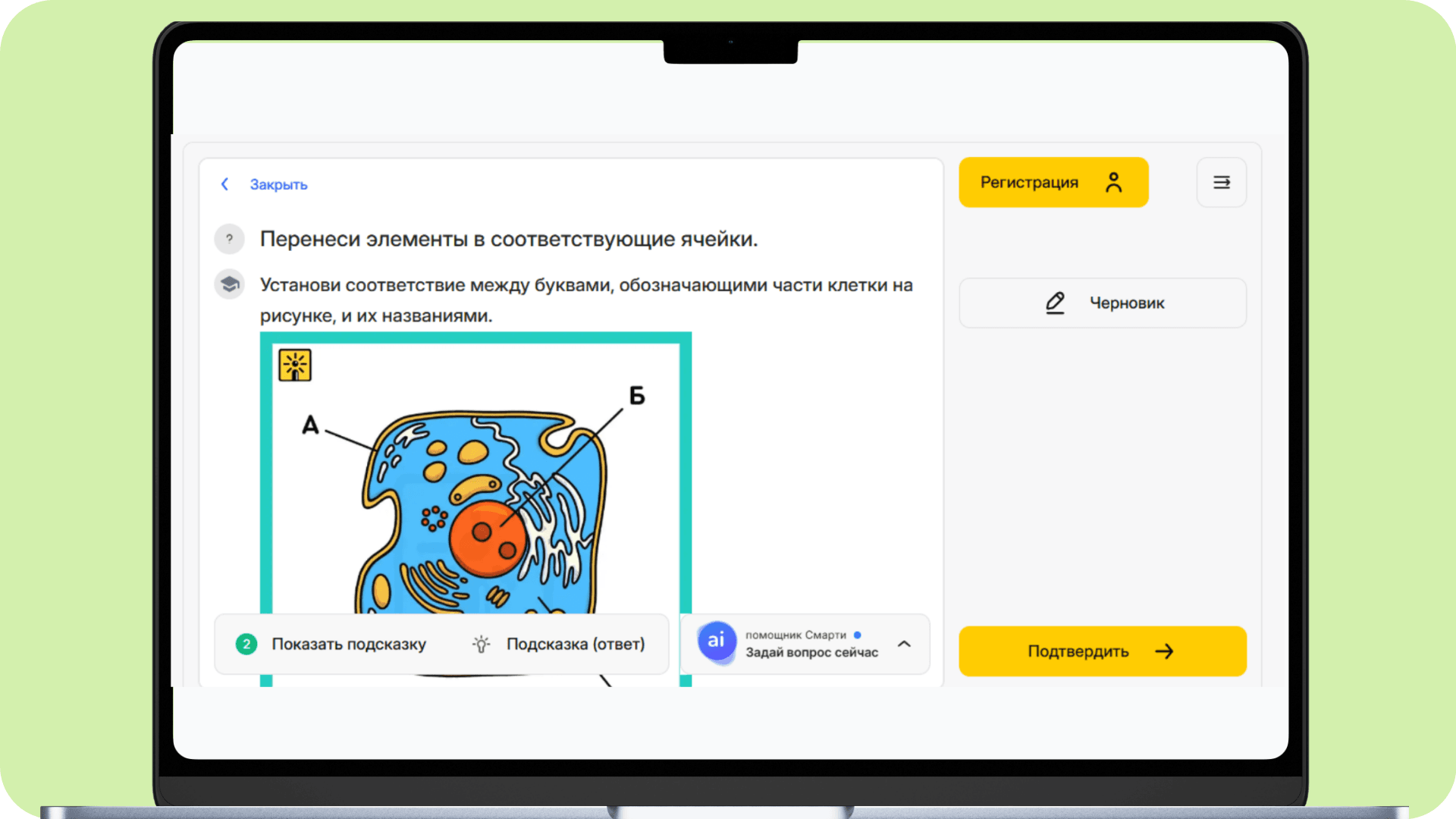Screen dimensions: 1456x819
Task: Reveal the answer with Подсказка (ответ)
Action: click(575, 644)
